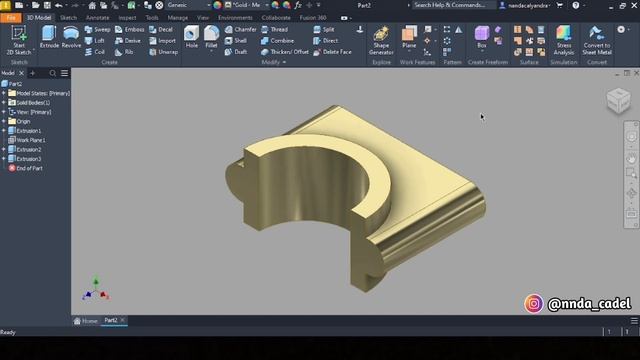Image resolution: width=640 pixels, height=360 pixels.
Task: Open the Decal tool
Action: point(161,29)
